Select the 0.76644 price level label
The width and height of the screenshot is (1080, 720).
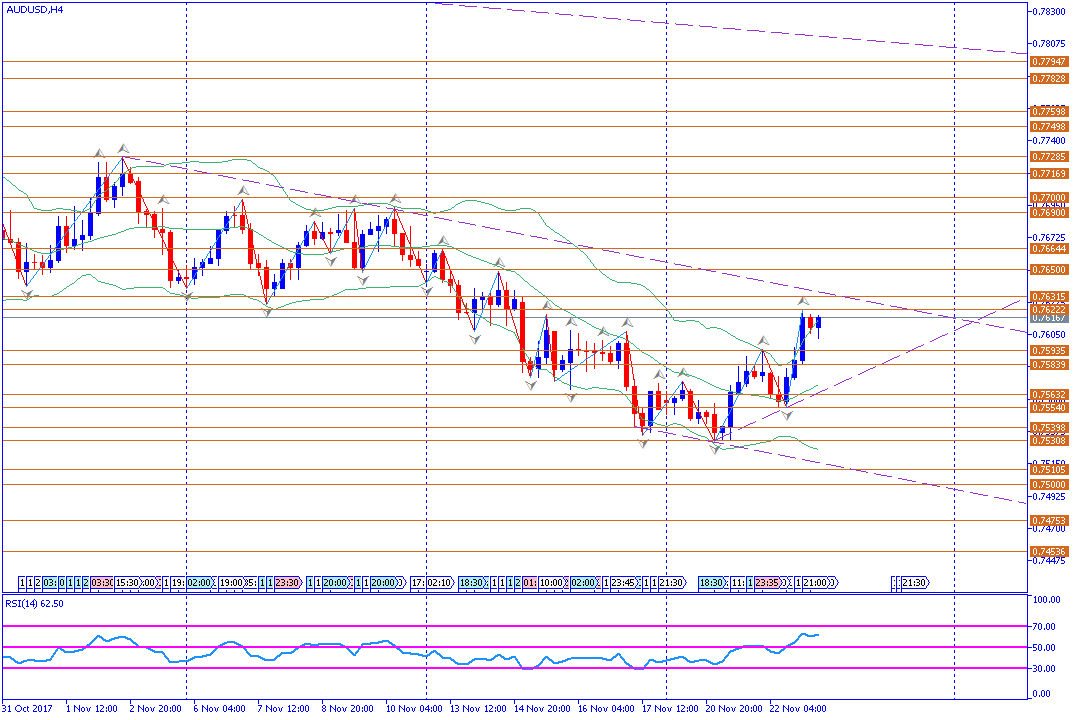tap(1049, 249)
